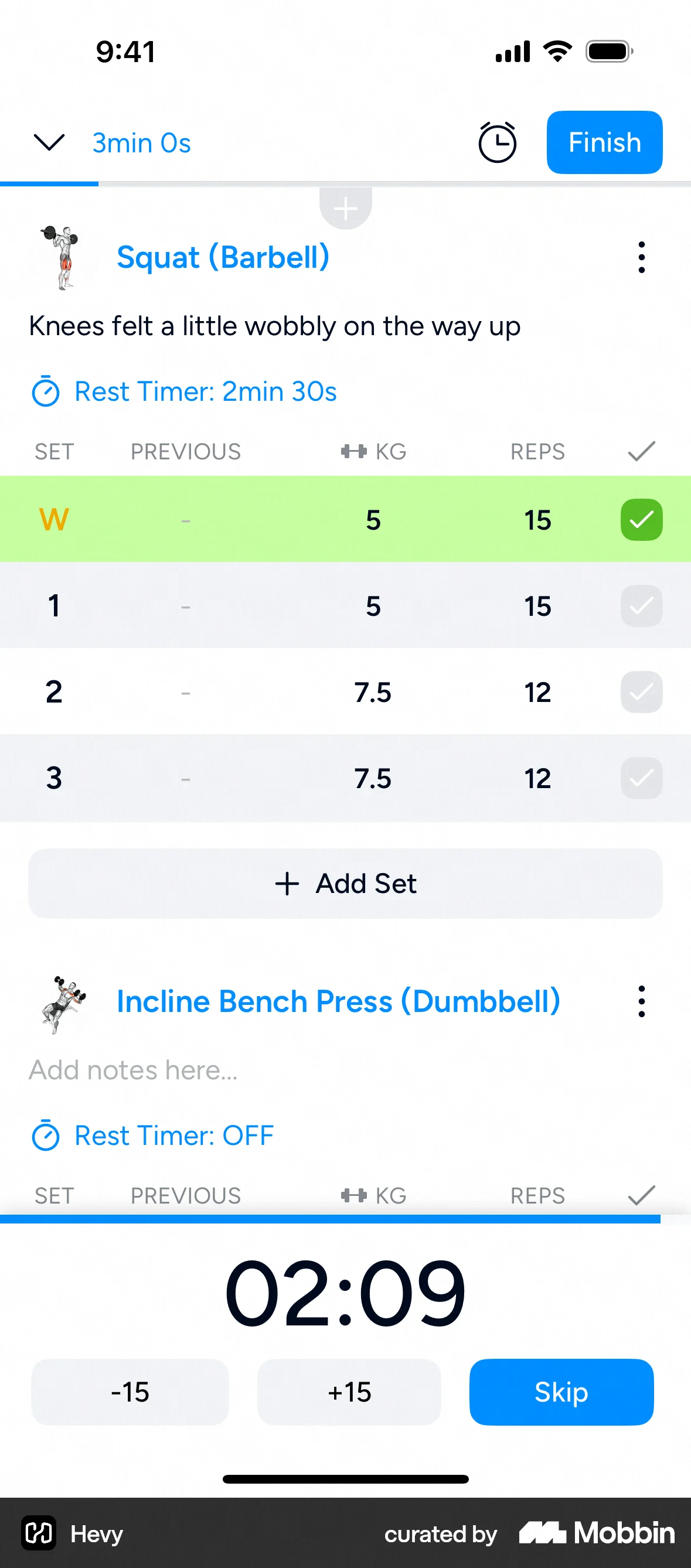Tap the Squat (Barbell) exercise thumbnail
The height and width of the screenshot is (1568, 691).
[62, 257]
